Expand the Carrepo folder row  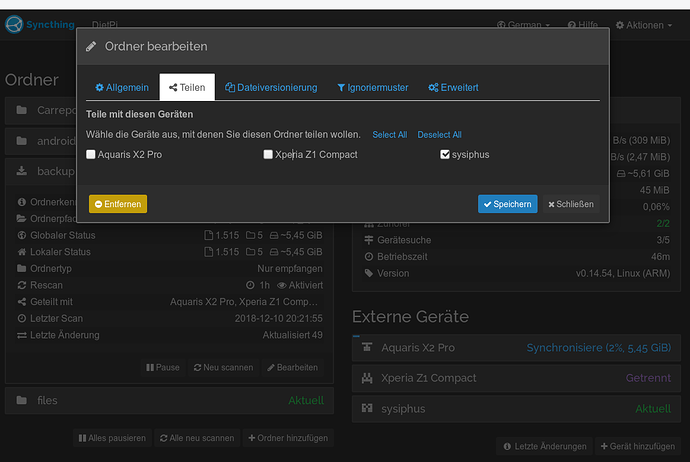(x=40, y=110)
